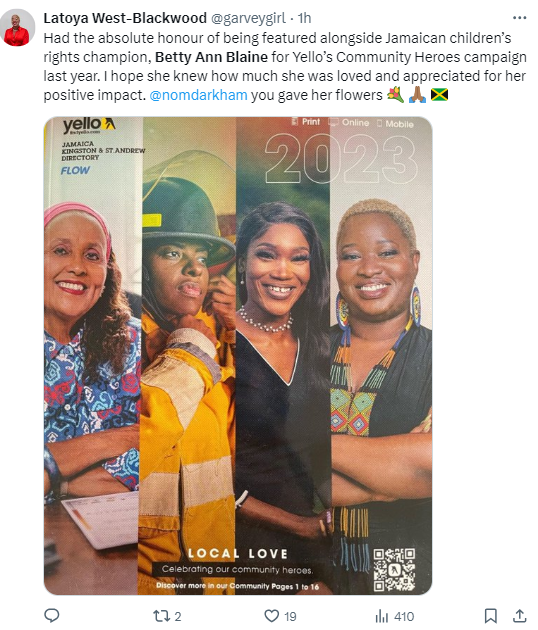The height and width of the screenshot is (630, 538).
Task: Open Latoya West-Blackwood's profile avatar
Action: (x=17, y=28)
